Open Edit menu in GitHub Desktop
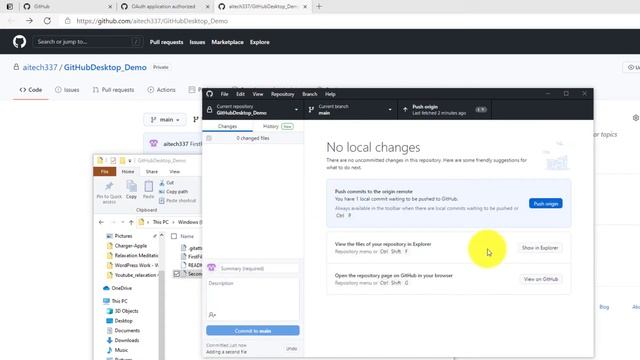 point(240,94)
